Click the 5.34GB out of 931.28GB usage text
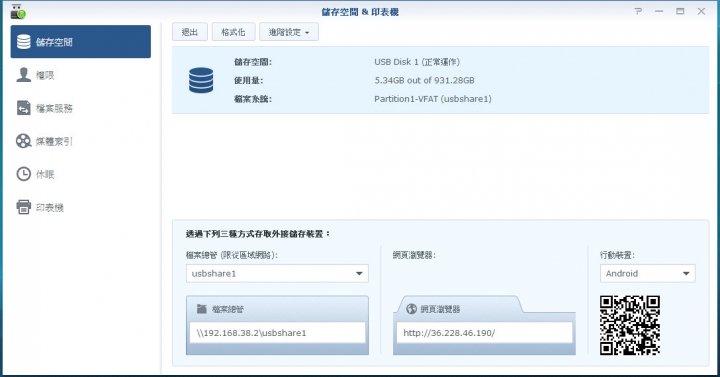 click(424, 80)
